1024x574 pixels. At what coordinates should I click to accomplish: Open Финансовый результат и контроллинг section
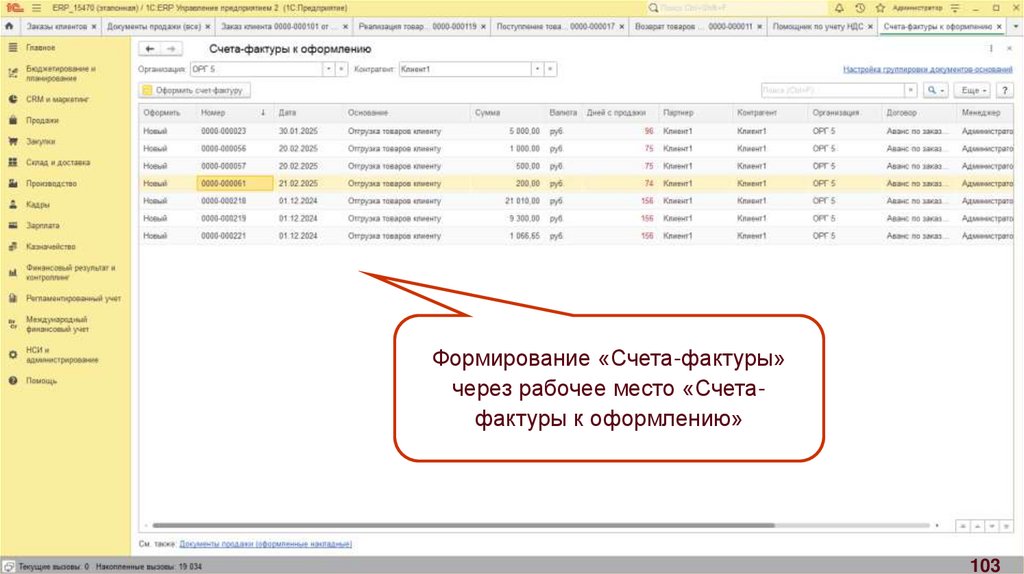[x=71, y=272]
